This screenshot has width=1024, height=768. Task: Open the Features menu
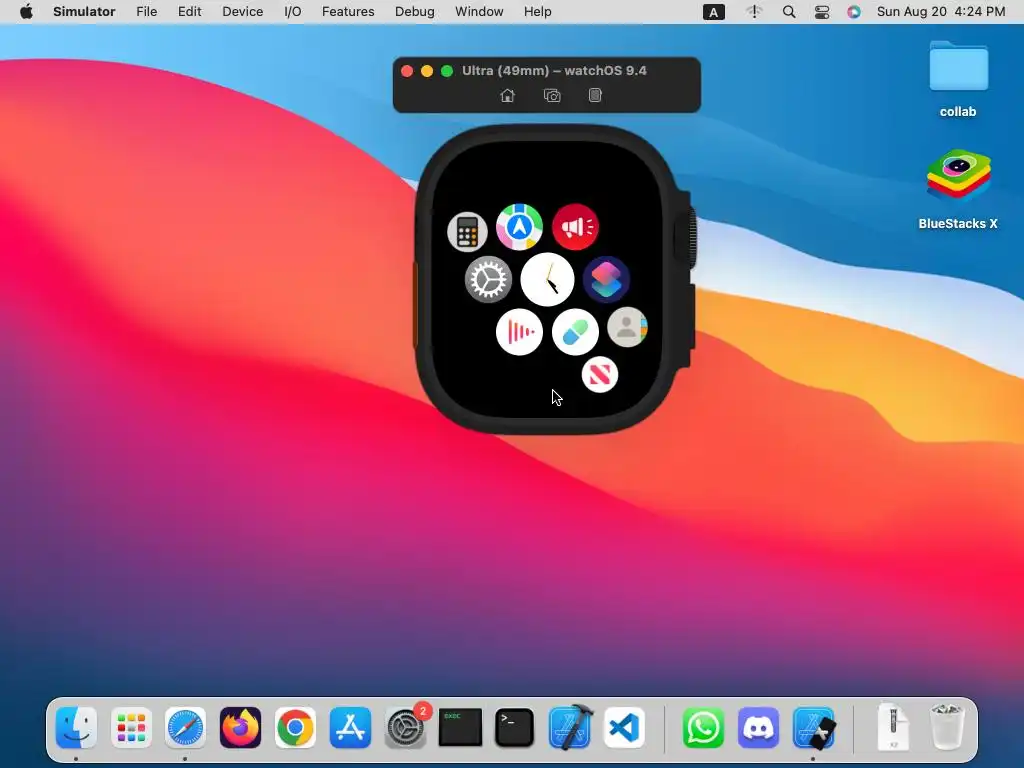click(x=348, y=12)
